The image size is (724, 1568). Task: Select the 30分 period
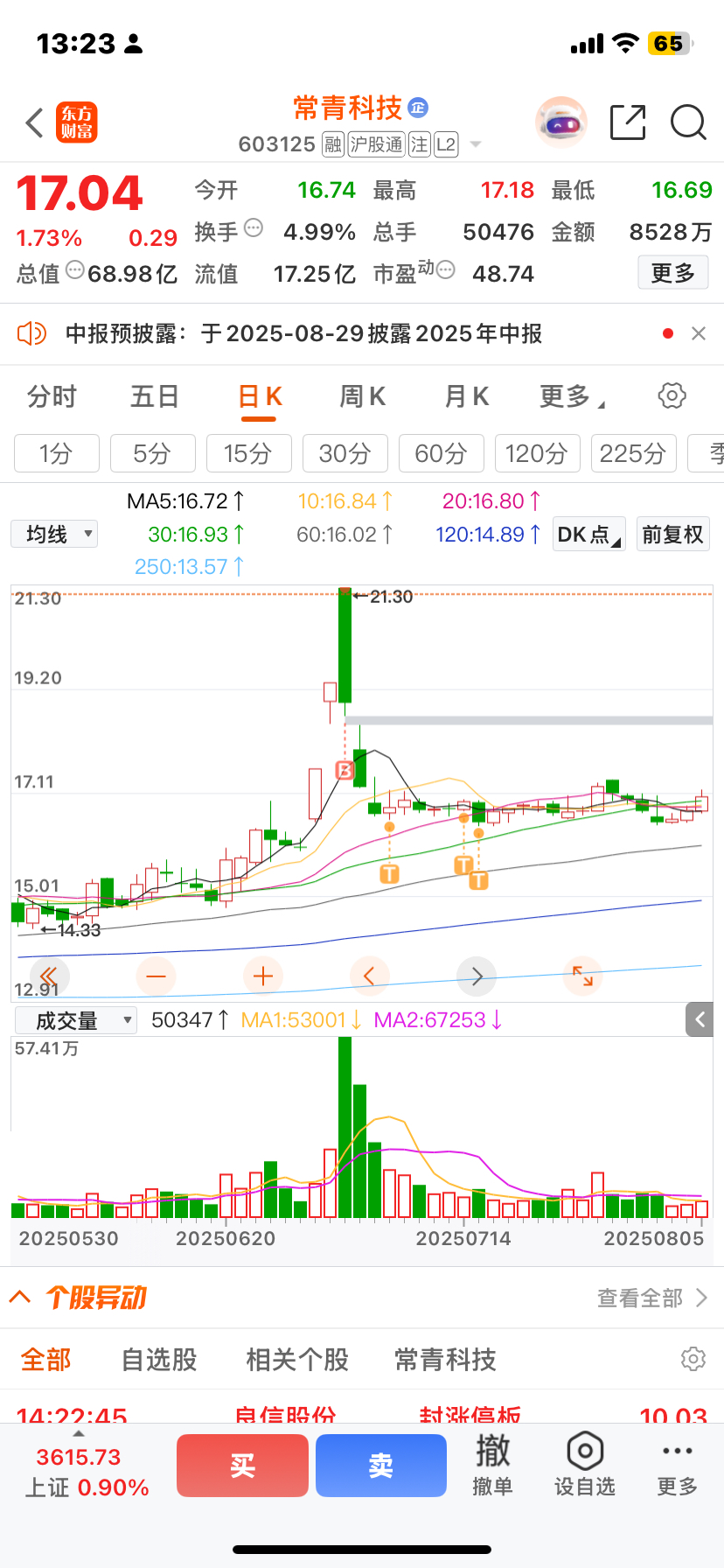tap(345, 453)
